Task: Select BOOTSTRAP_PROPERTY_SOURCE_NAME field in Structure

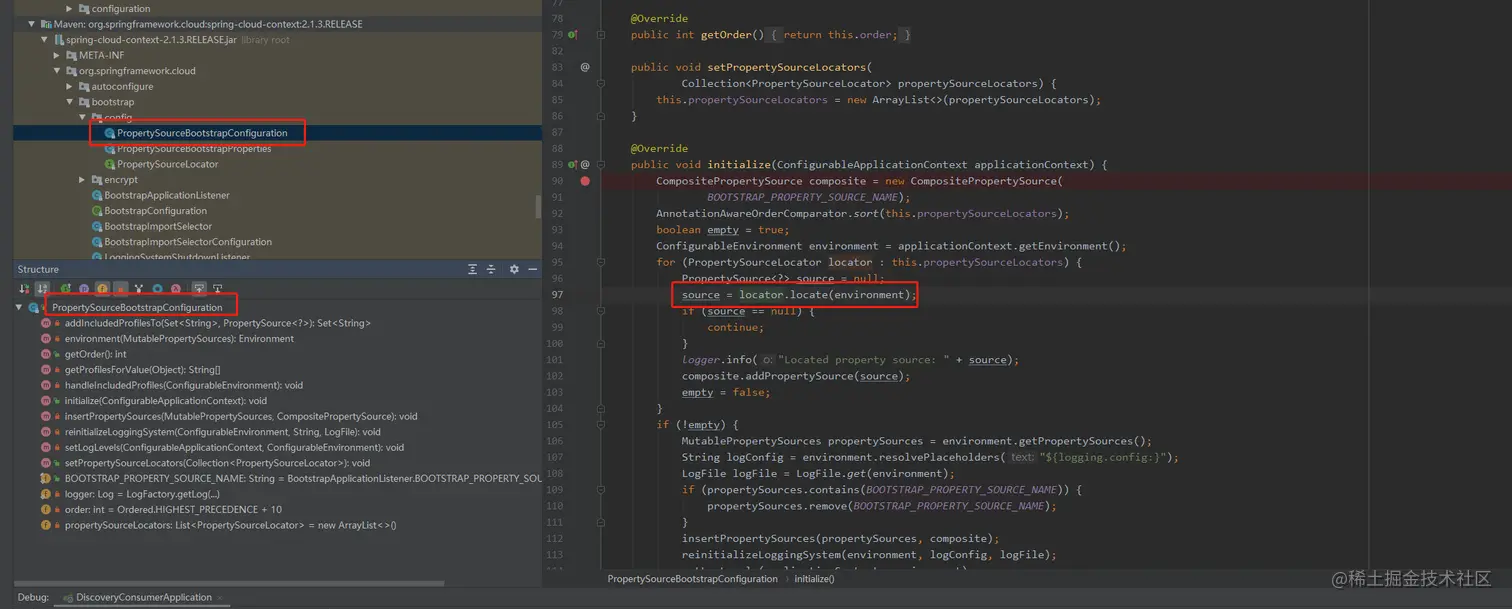Action: click(303, 479)
